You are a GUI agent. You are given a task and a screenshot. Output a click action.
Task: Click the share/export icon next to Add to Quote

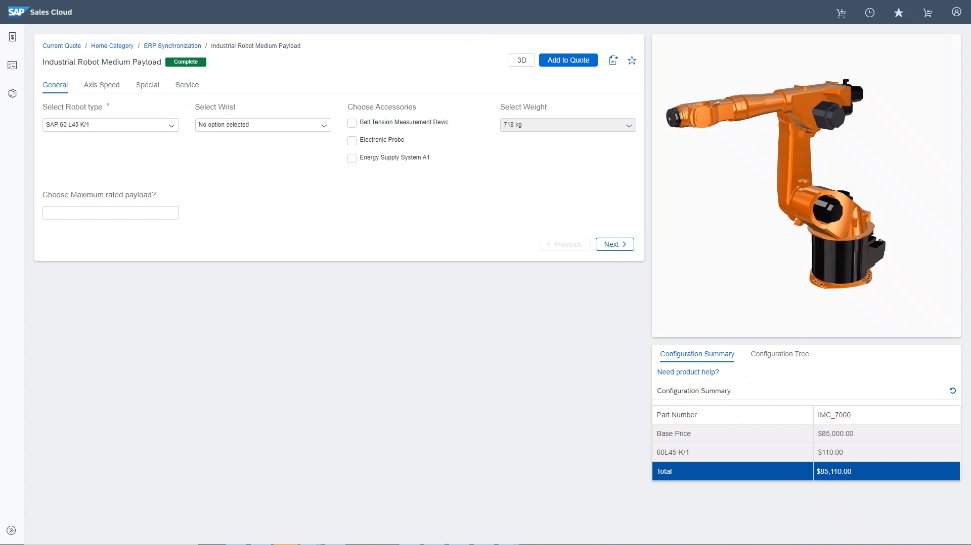[613, 60]
